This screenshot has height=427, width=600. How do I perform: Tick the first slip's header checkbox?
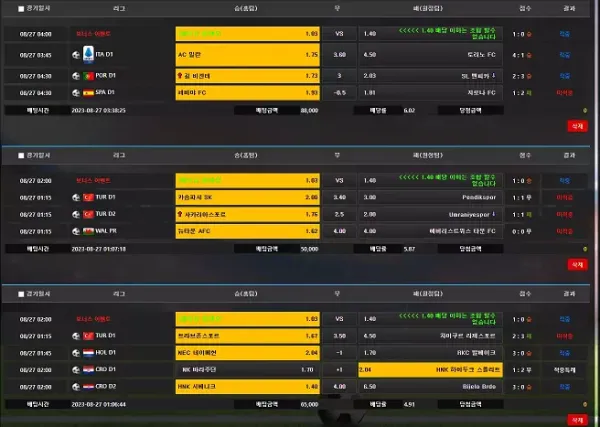[x=21, y=9]
